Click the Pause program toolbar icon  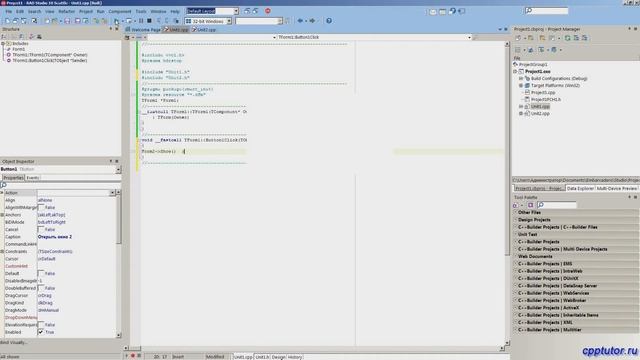pos(141,21)
